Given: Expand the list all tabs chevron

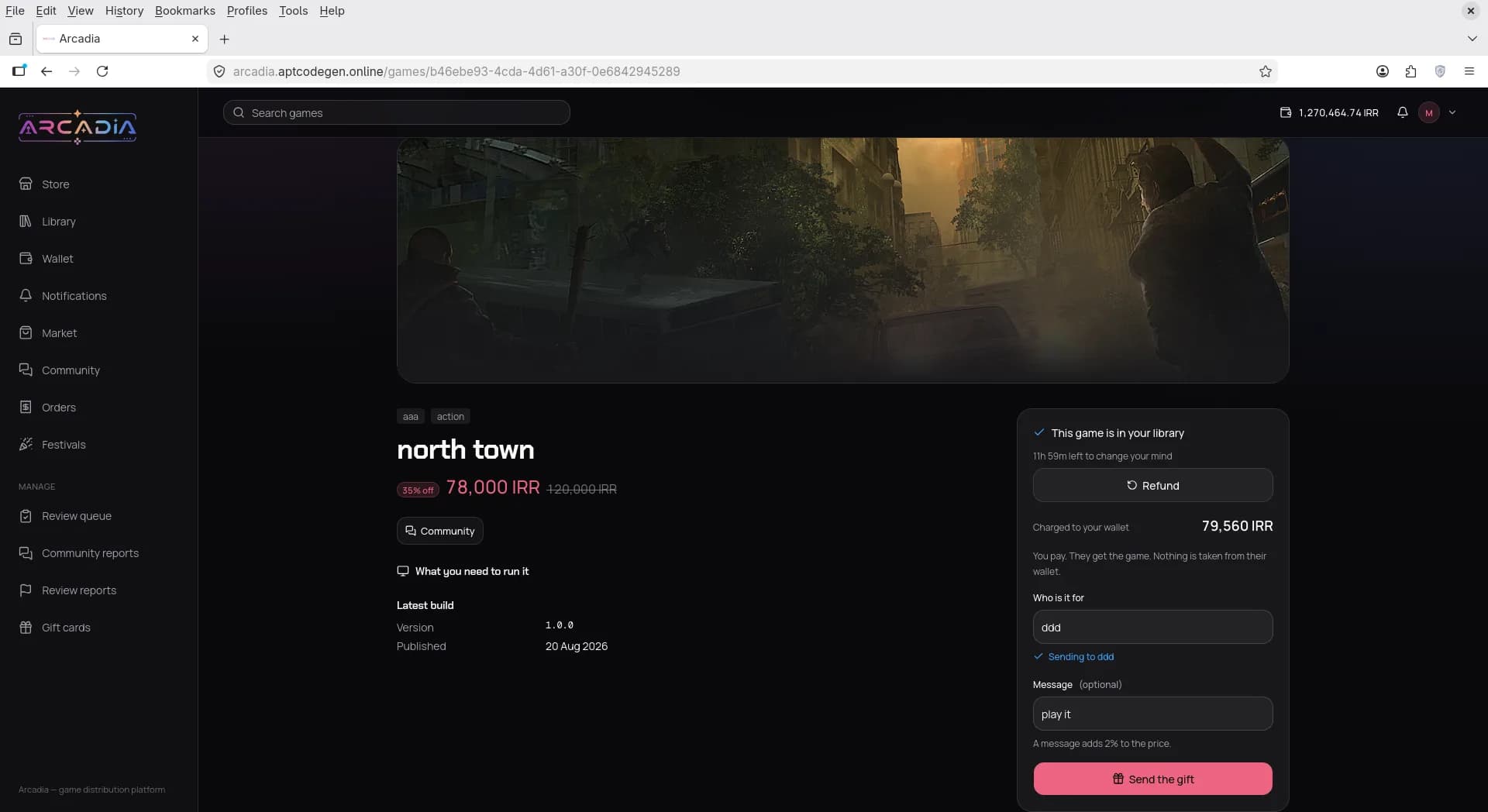Looking at the screenshot, I should (x=1472, y=39).
